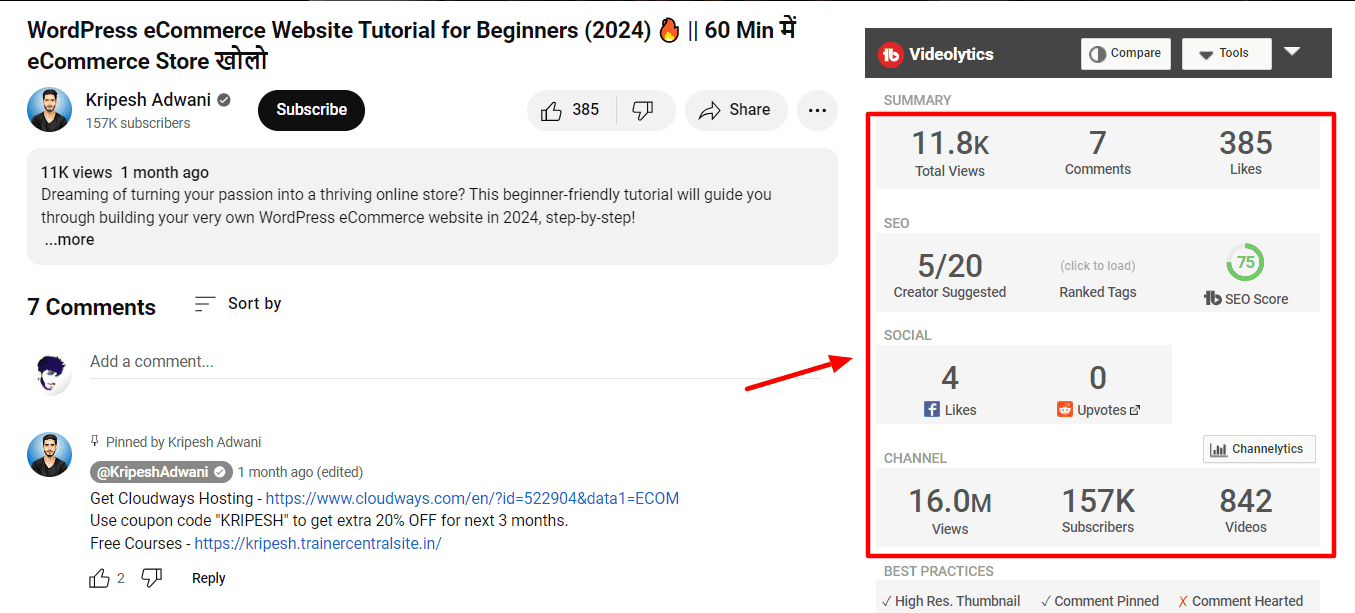Click Kripesh Adwani channel avatar
This screenshot has height=613, width=1355.
click(x=49, y=110)
